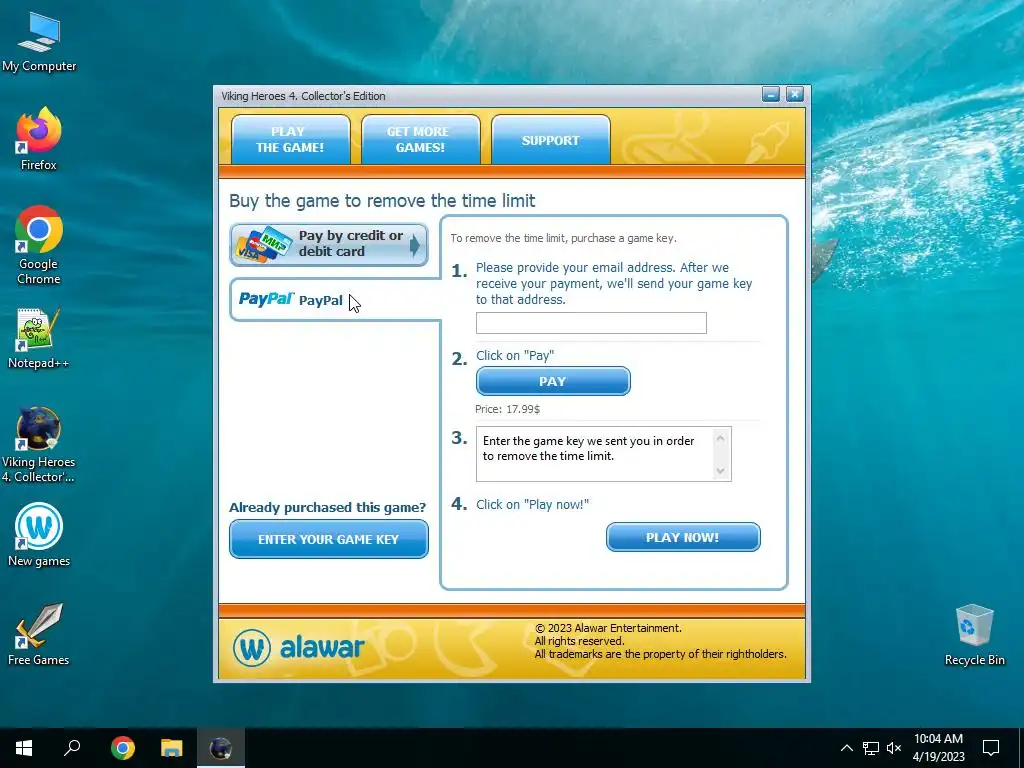Click Enter Your Game Key button
The height and width of the screenshot is (768, 1024).
[x=328, y=539]
